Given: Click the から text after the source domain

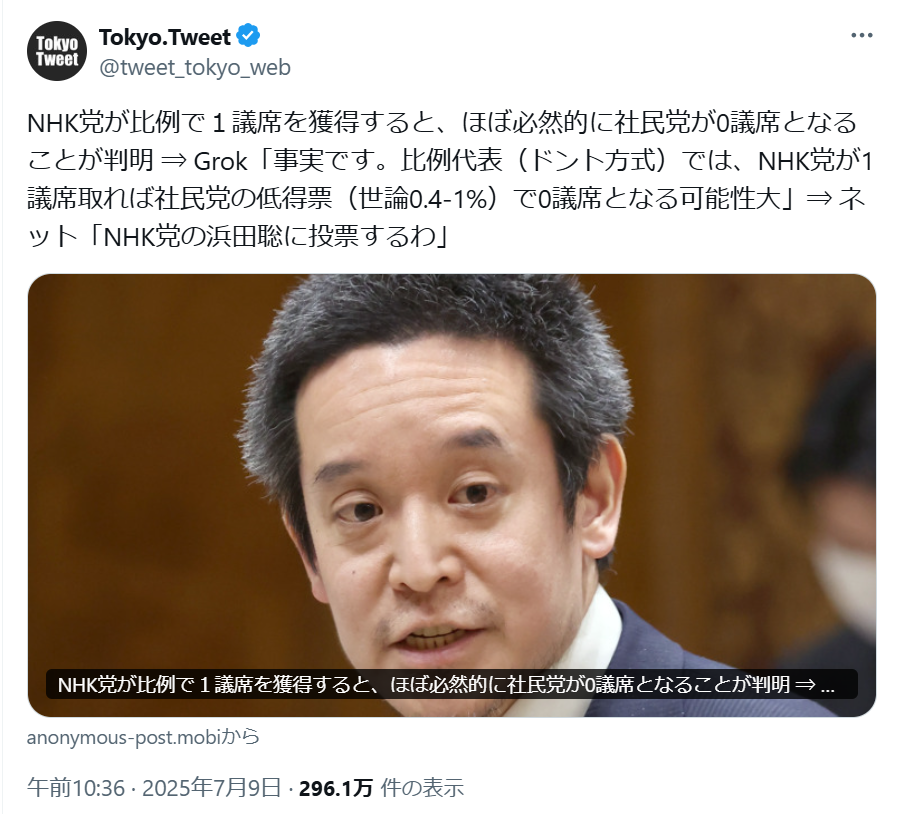Looking at the screenshot, I should pyautogui.click(x=240, y=736).
